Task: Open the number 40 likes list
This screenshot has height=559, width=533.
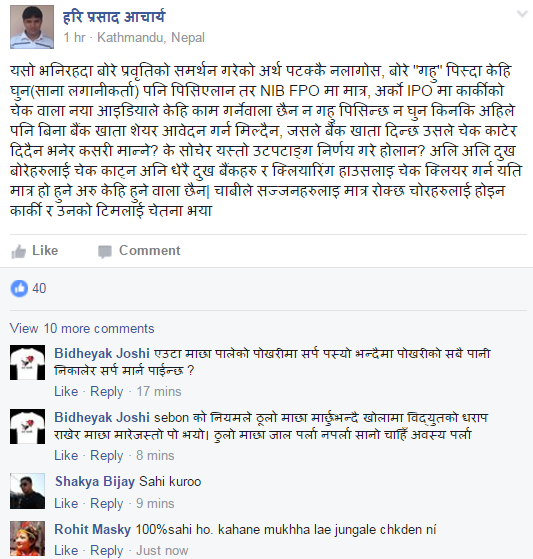Action: point(39,288)
